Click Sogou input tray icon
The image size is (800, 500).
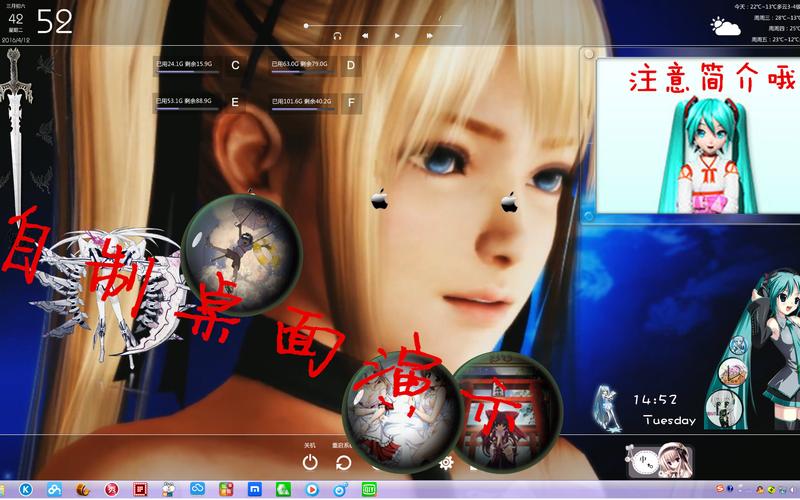(719, 489)
